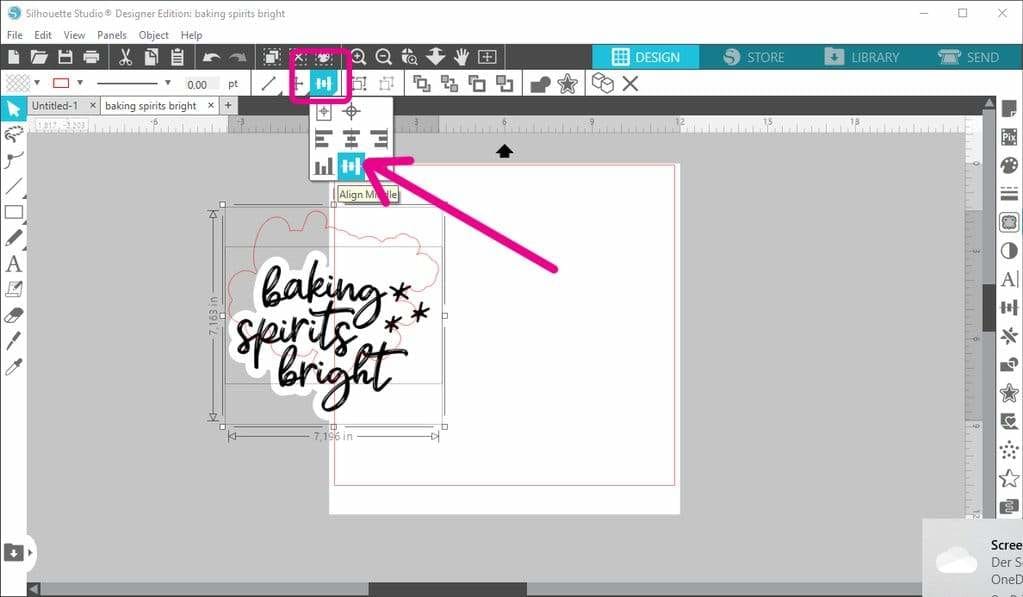The image size is (1023, 597).
Task: Save the document with the floppy icon
Action: click(65, 57)
